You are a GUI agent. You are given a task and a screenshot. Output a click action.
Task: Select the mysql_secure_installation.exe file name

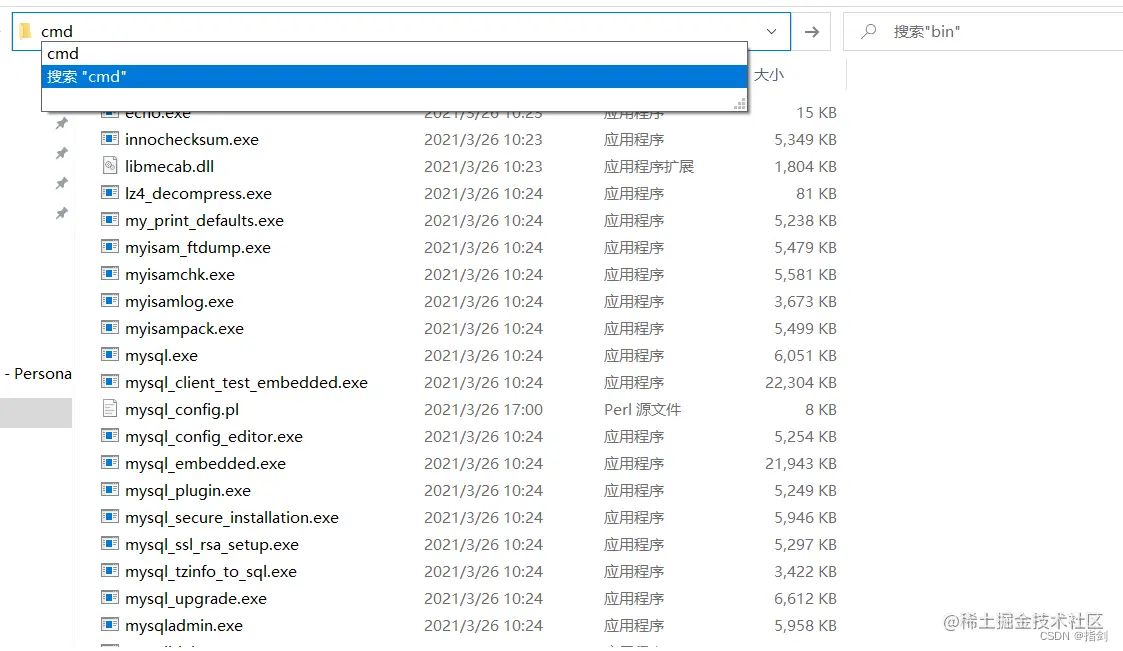click(x=231, y=517)
